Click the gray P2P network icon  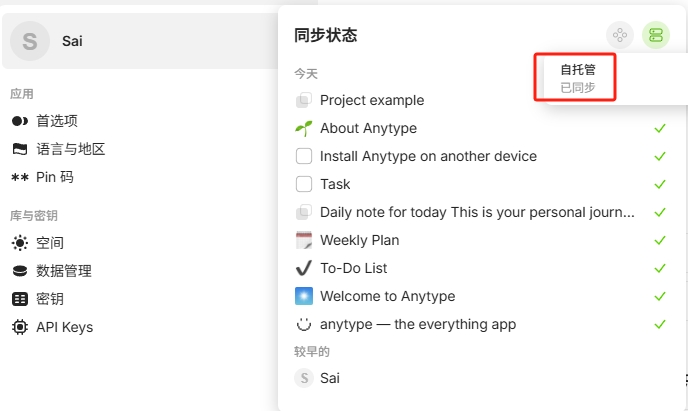point(620,35)
